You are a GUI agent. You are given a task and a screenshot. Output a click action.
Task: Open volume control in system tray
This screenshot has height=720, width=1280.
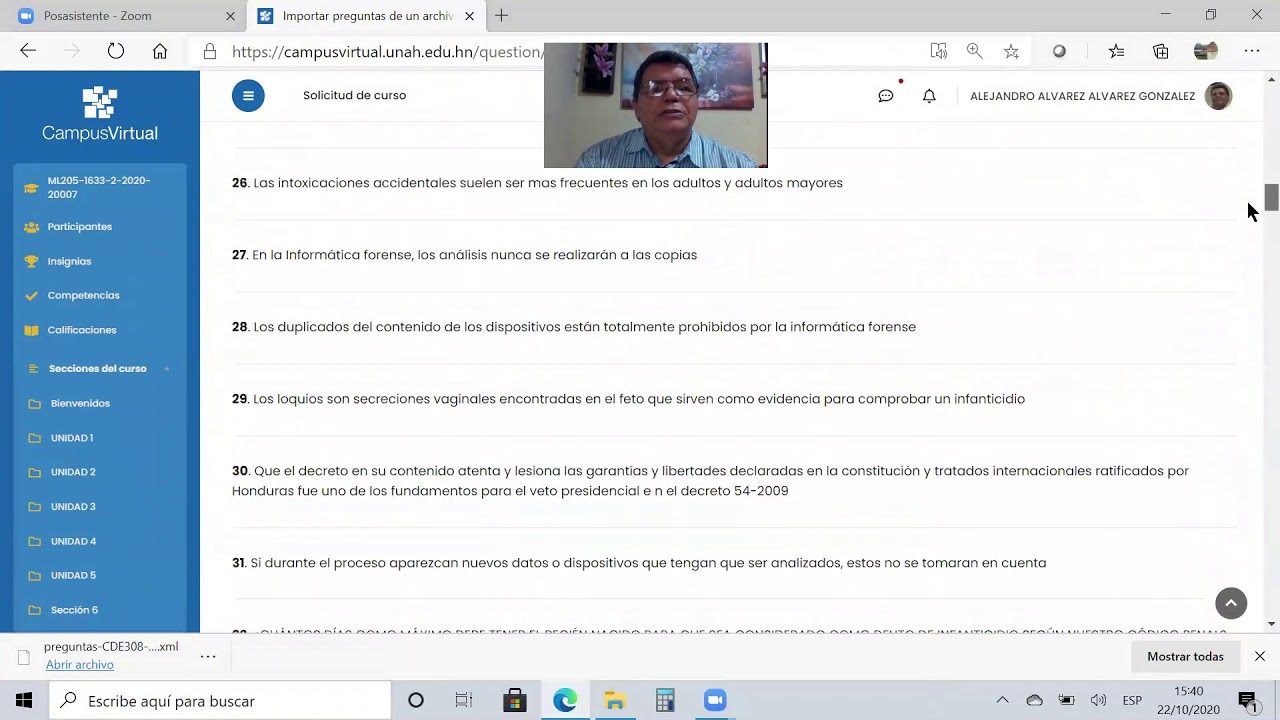click(x=1098, y=700)
